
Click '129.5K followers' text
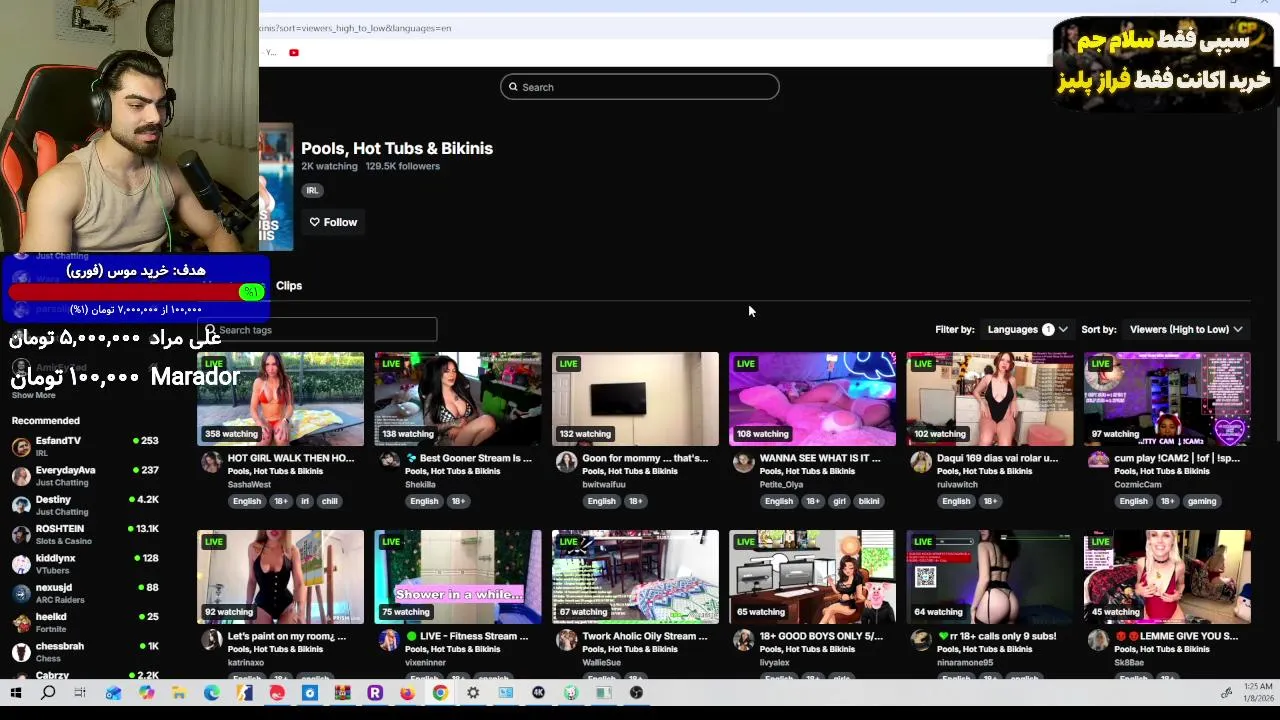point(402,166)
